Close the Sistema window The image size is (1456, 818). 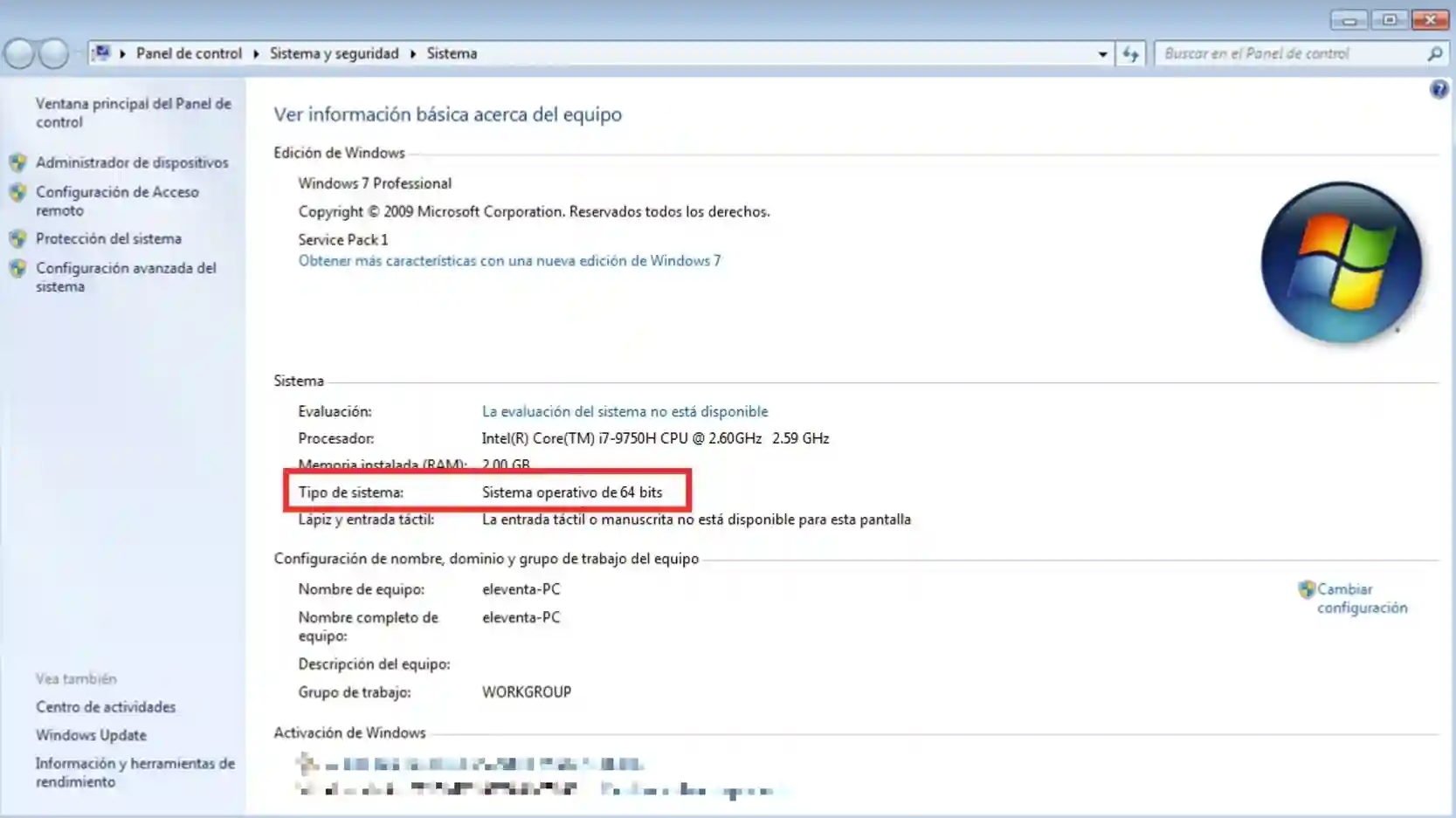click(1431, 19)
